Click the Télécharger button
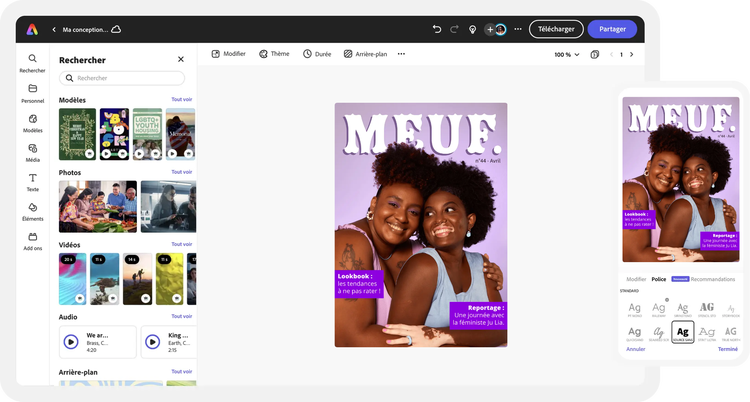The image size is (750, 402). [556, 29]
